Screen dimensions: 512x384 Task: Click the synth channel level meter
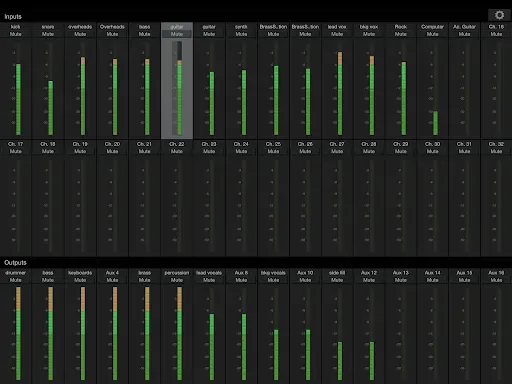pos(244,88)
